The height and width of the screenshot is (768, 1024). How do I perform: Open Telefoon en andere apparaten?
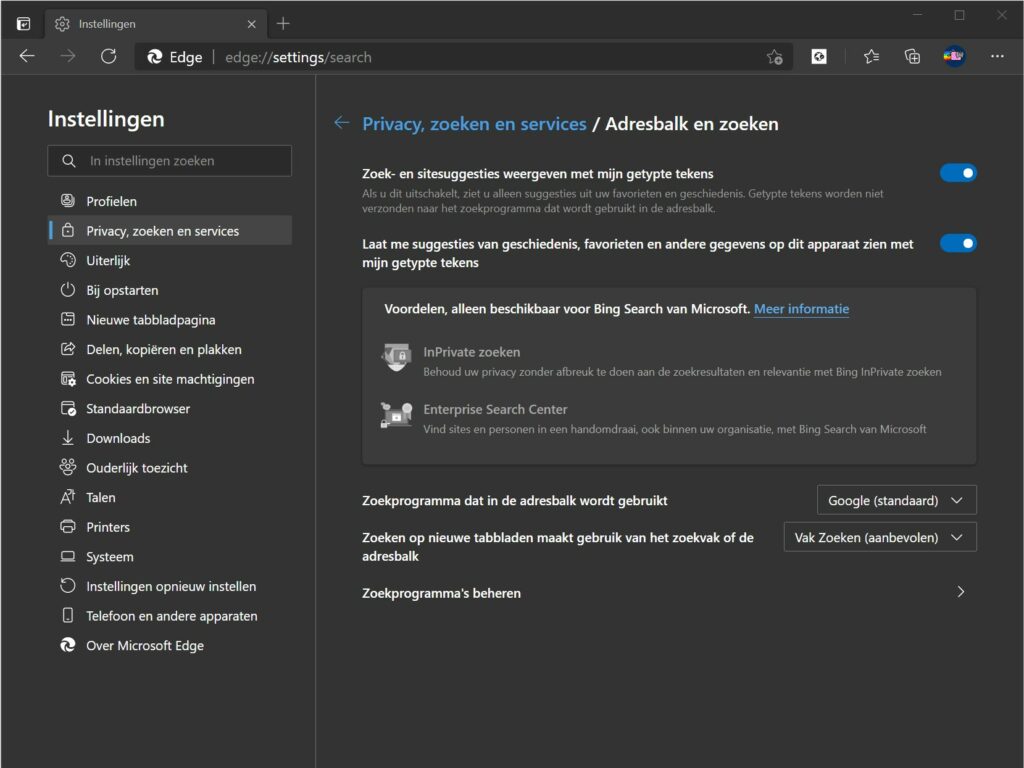click(170, 616)
